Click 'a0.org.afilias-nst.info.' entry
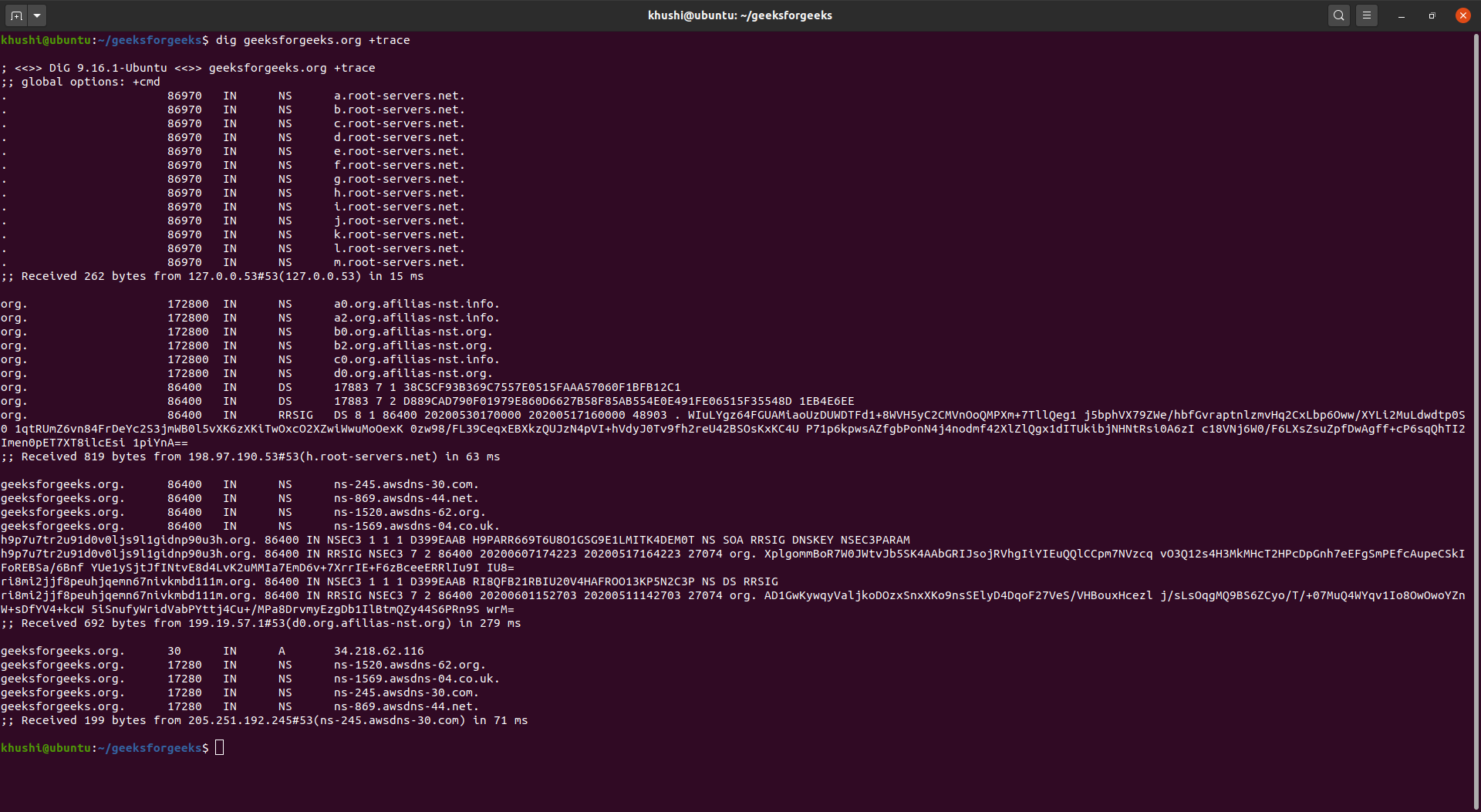Image resolution: width=1481 pixels, height=812 pixels. click(x=417, y=304)
